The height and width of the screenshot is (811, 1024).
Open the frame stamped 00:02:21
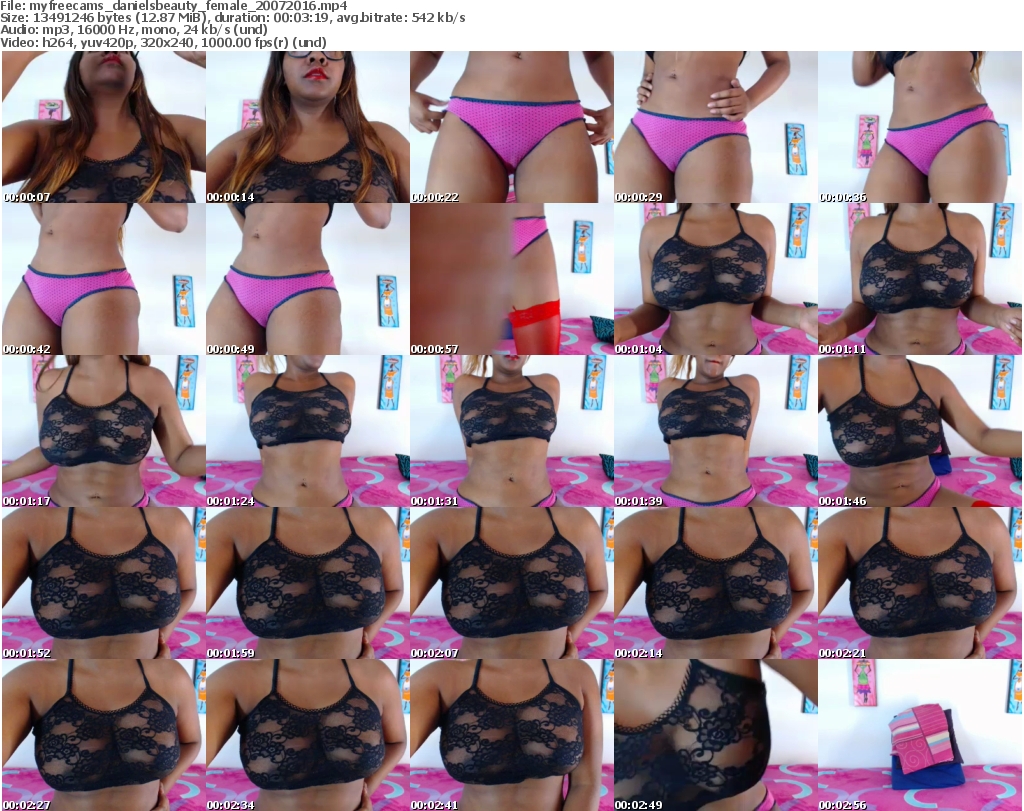[x=920, y=583]
